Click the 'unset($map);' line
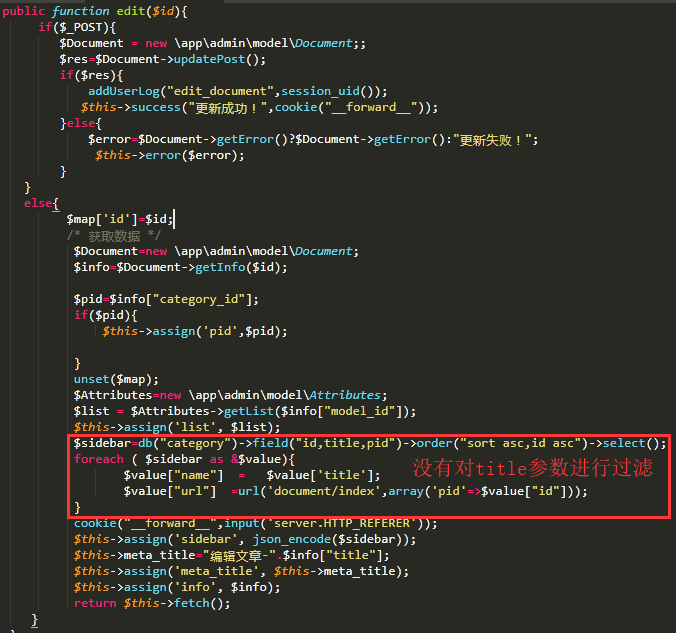This screenshot has height=633, width=676. pos(116,379)
